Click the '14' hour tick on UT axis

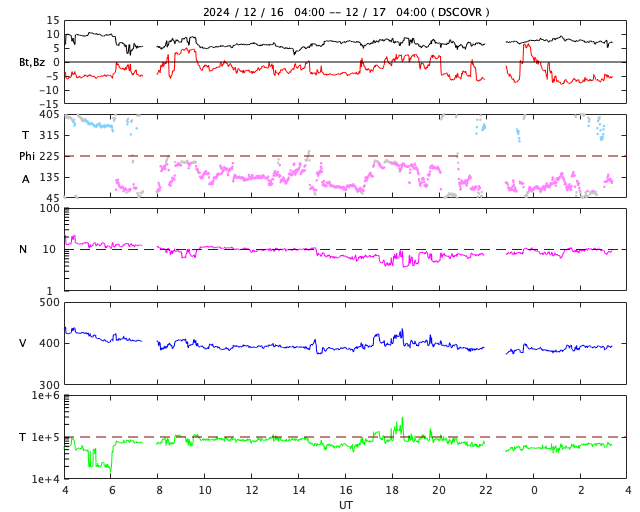(x=299, y=490)
